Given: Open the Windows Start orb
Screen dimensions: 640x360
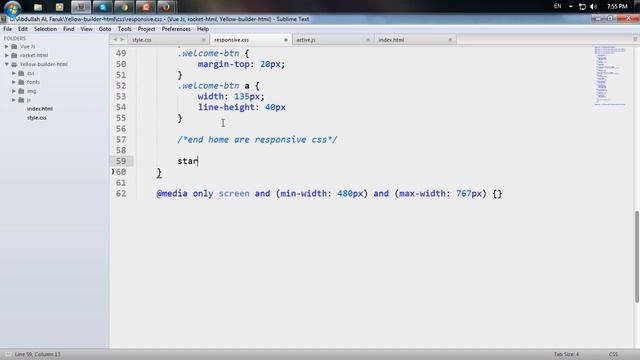Looking at the screenshot, I should click(13, 7).
